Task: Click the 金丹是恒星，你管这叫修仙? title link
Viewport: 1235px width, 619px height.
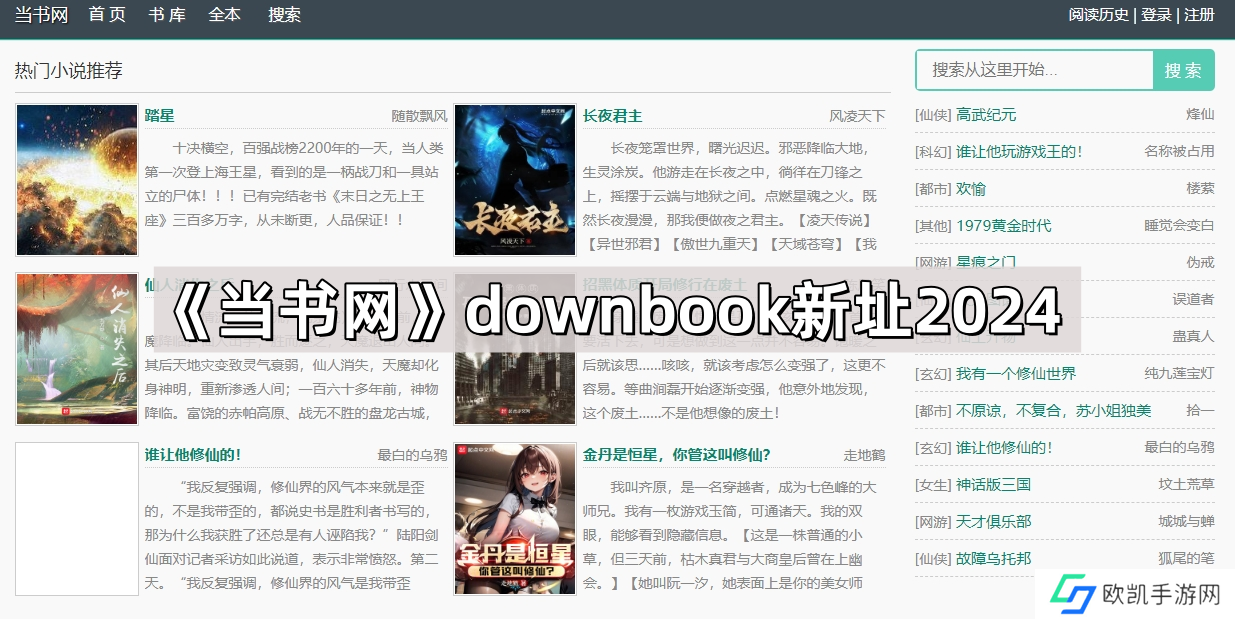Action: coord(677,455)
